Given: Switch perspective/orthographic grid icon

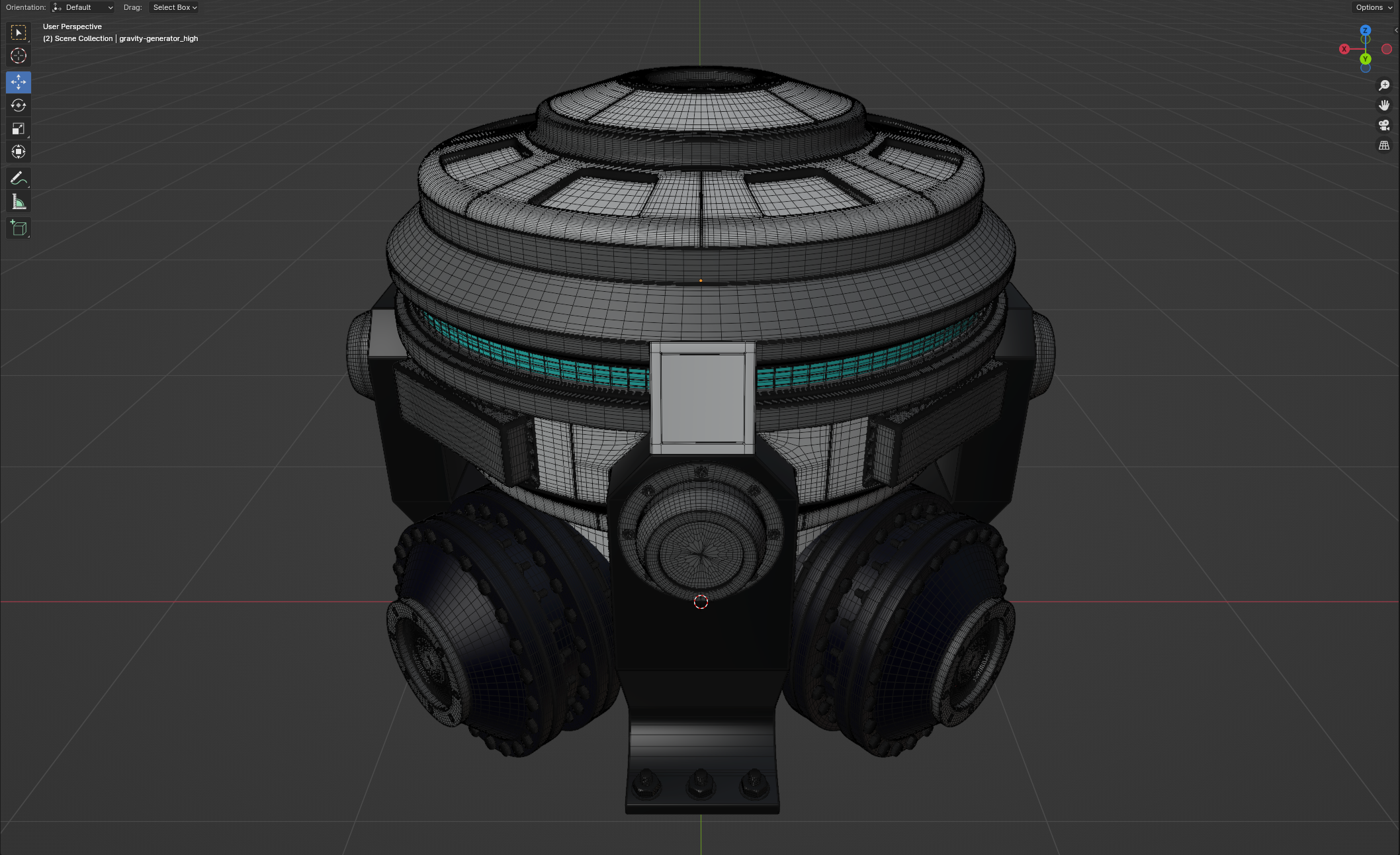Looking at the screenshot, I should click(x=1384, y=145).
